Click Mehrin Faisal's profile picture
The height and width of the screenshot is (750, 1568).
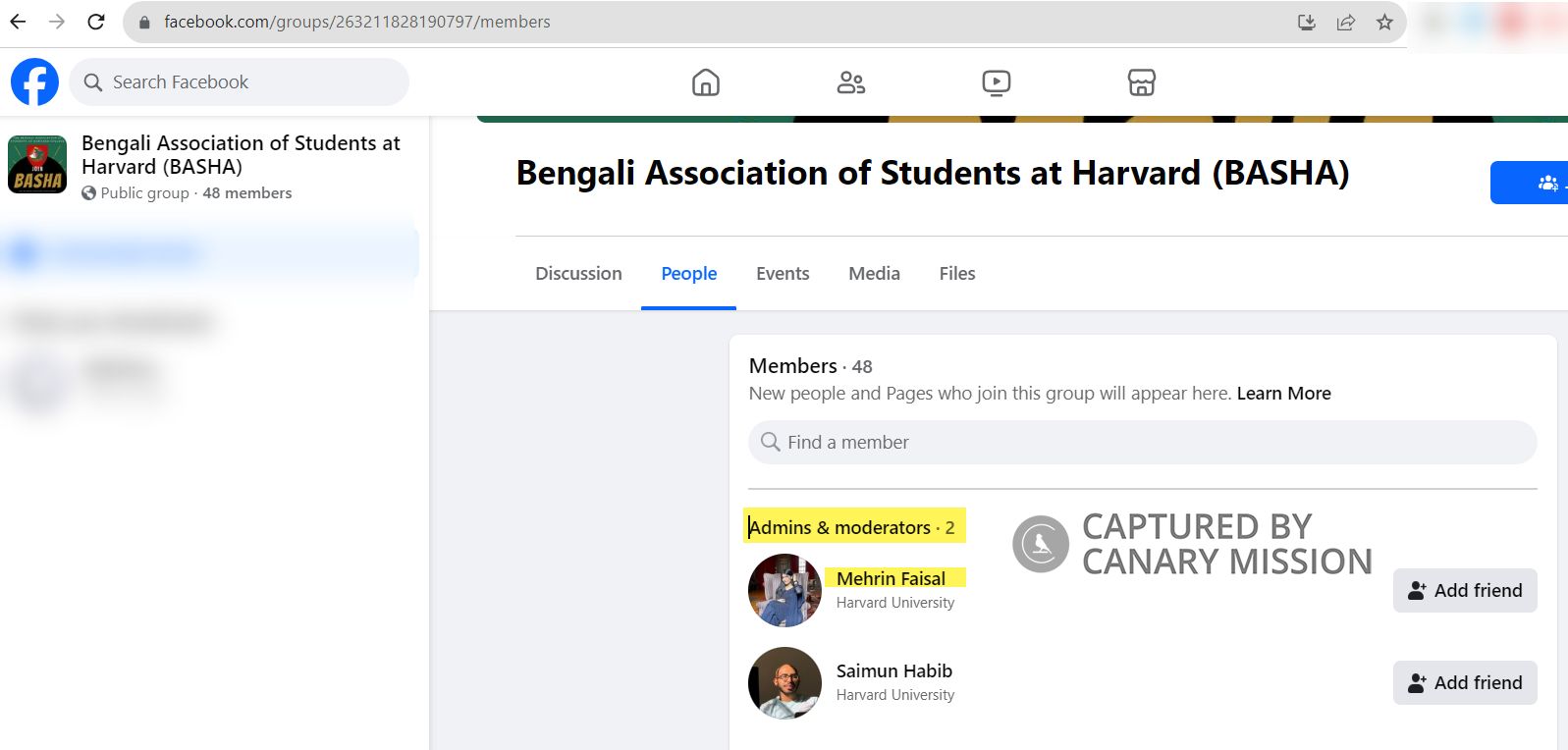pos(784,591)
